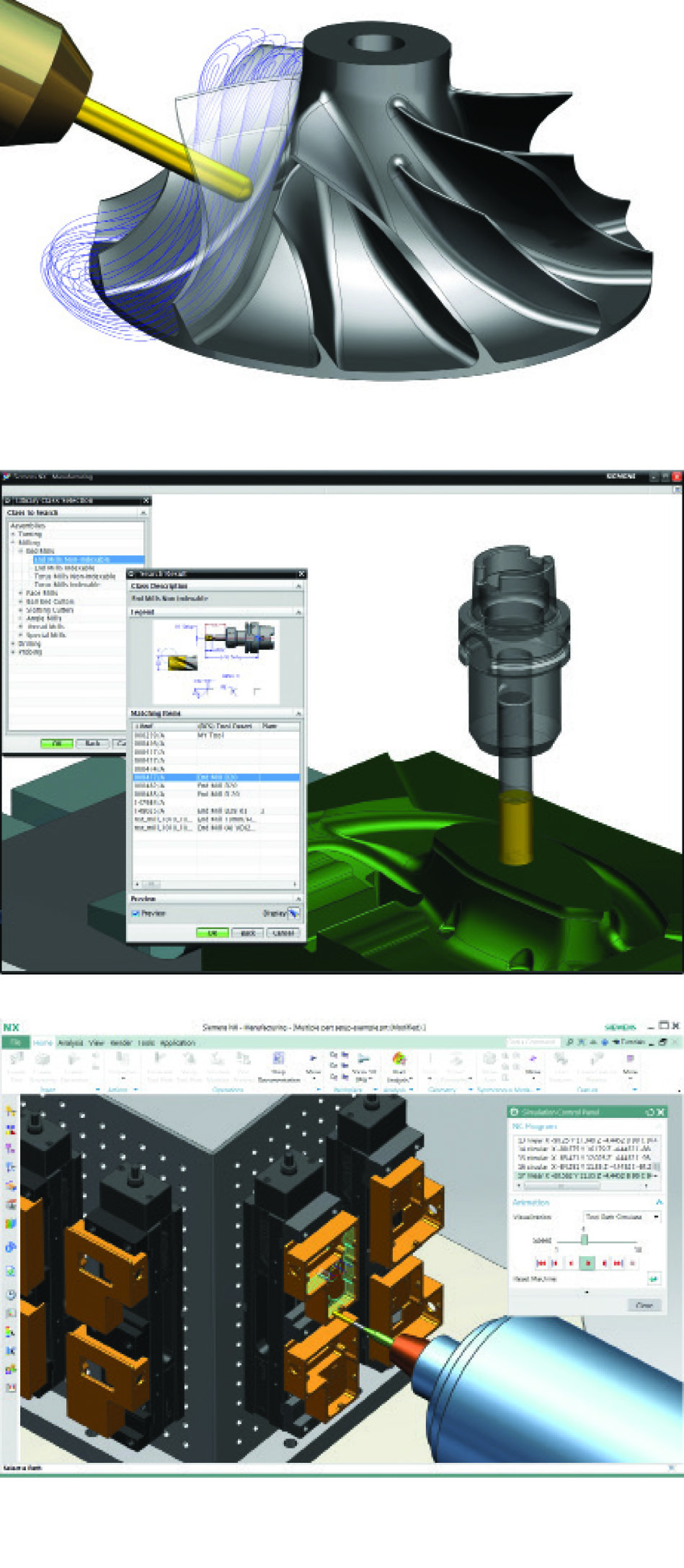Select End Mills Indexable tree item
The width and height of the screenshot is (684, 1568).
[65, 568]
